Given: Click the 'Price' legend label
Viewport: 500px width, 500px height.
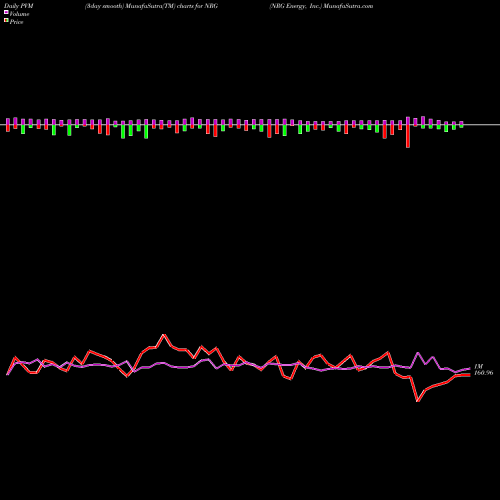Looking at the screenshot, I should tap(16, 22).
